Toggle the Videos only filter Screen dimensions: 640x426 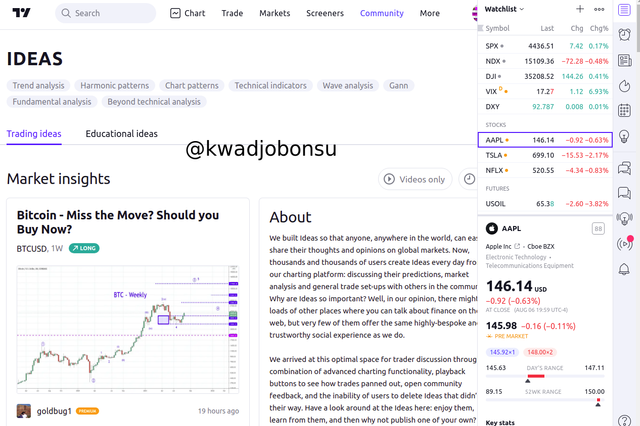[415, 179]
